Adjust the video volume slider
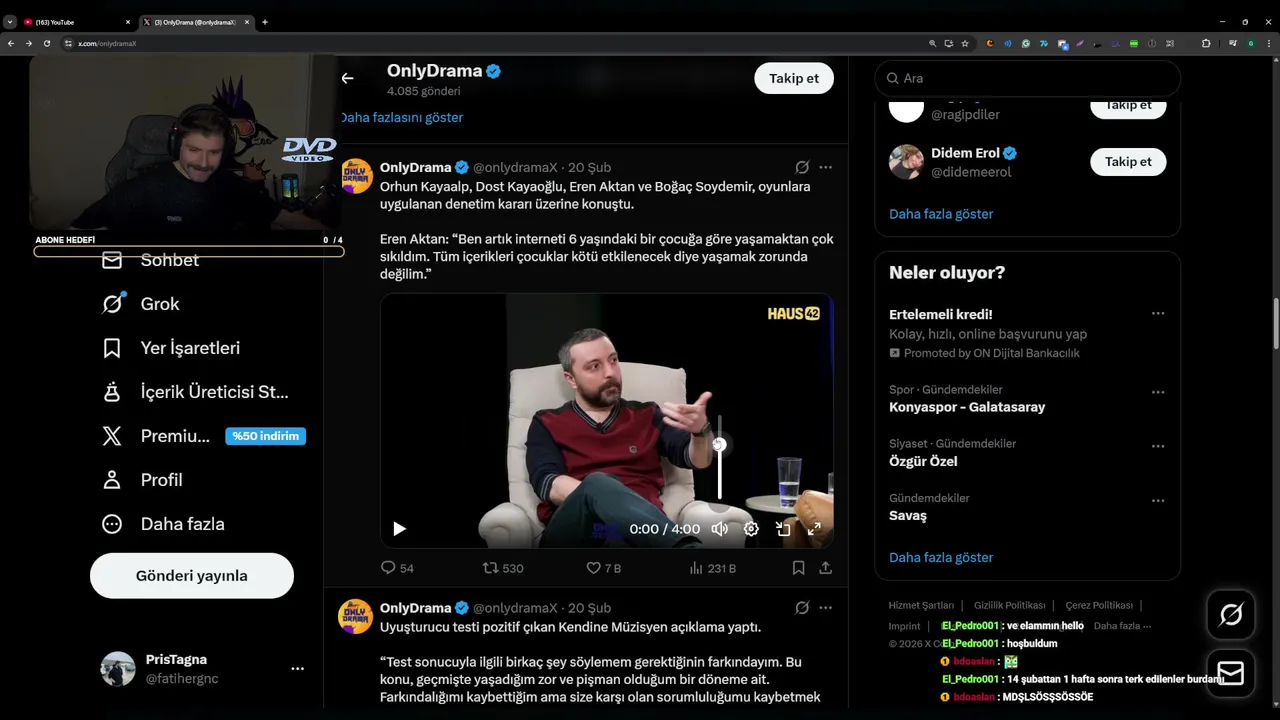The height and width of the screenshot is (720, 1280). pos(719,458)
